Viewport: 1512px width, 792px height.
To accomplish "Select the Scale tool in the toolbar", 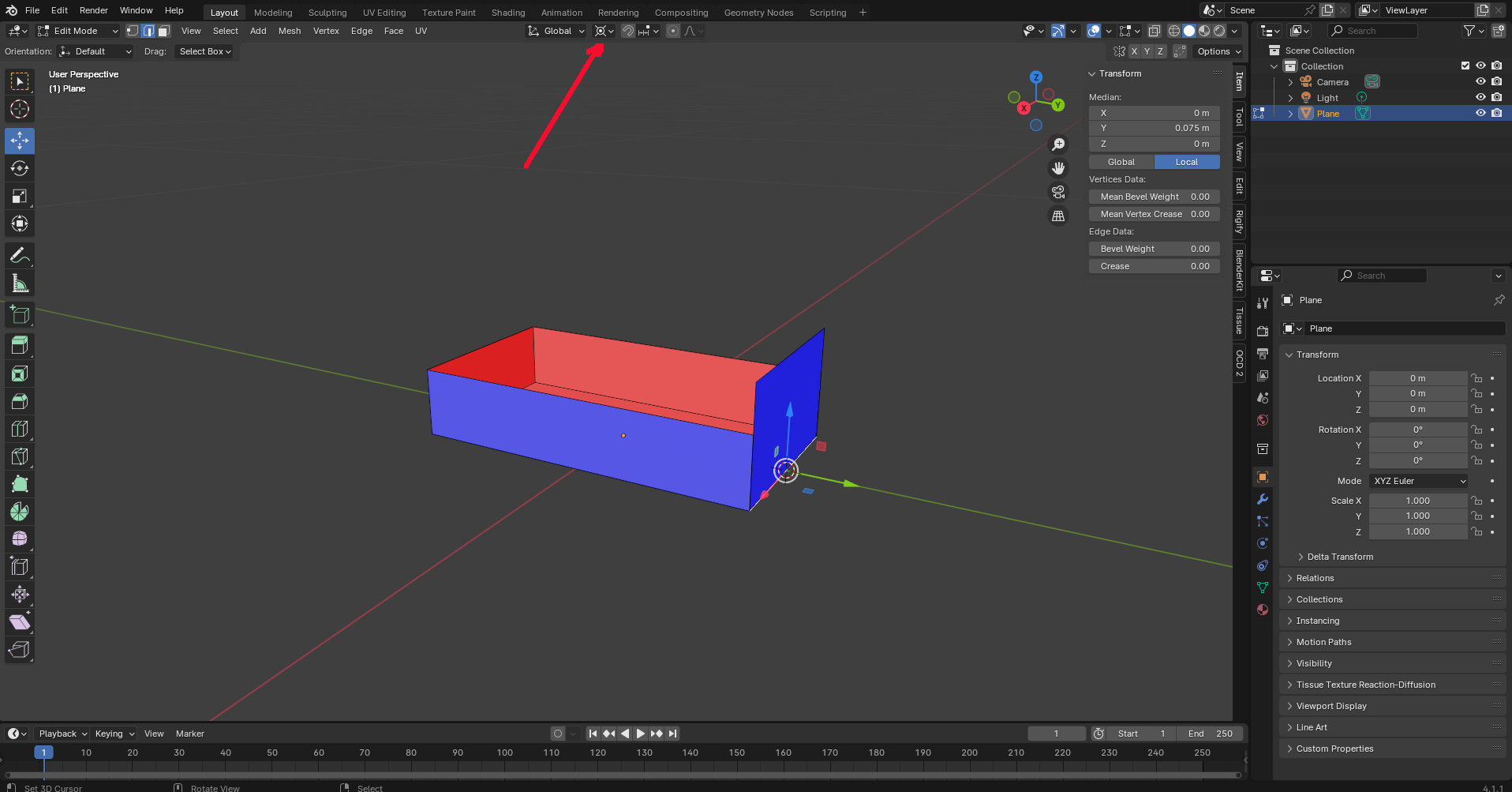I will (20, 197).
